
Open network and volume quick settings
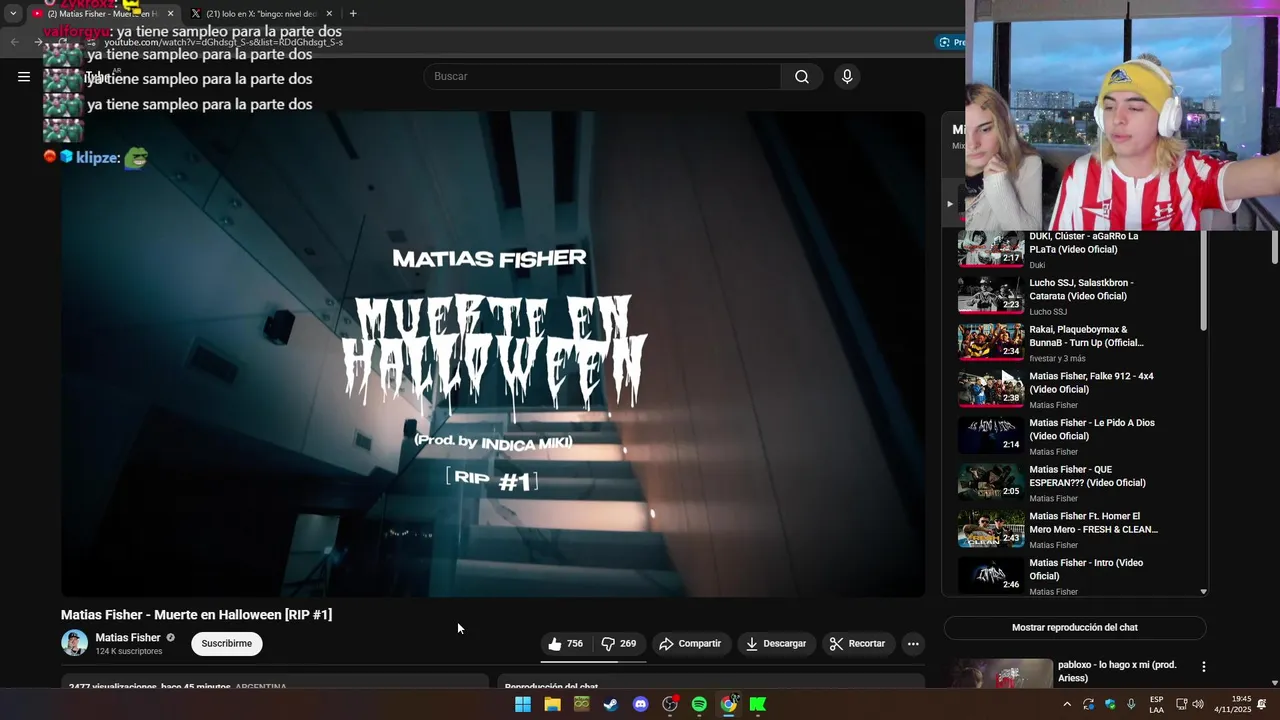(1189, 704)
